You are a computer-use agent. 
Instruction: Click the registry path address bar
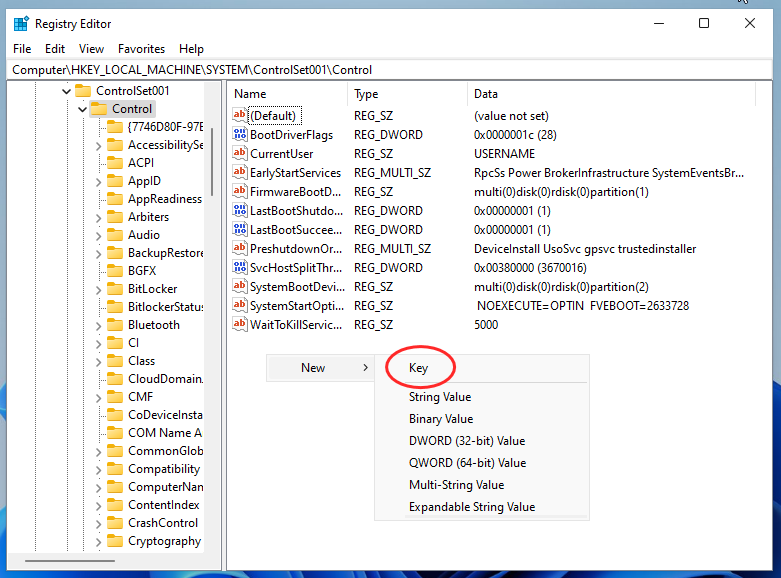click(390, 70)
